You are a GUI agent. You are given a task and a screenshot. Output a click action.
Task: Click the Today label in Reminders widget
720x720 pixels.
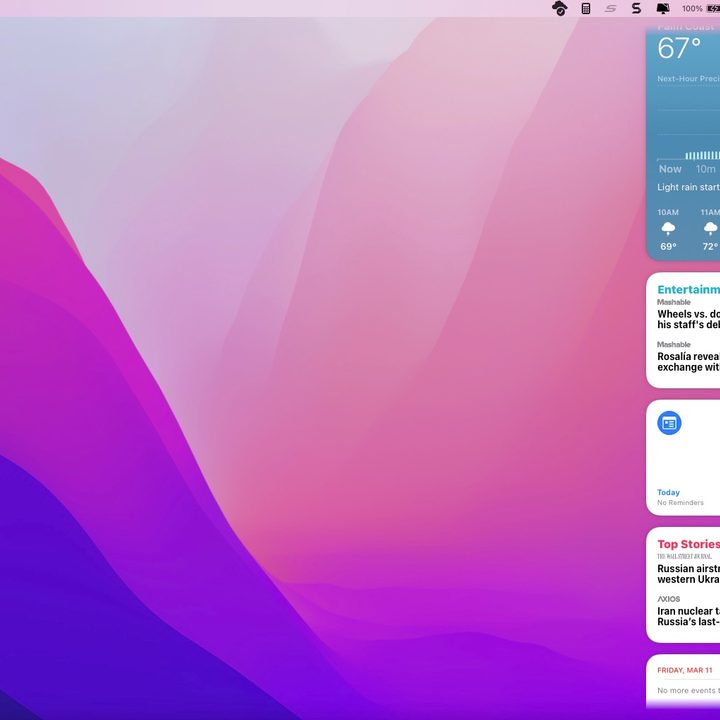click(668, 492)
